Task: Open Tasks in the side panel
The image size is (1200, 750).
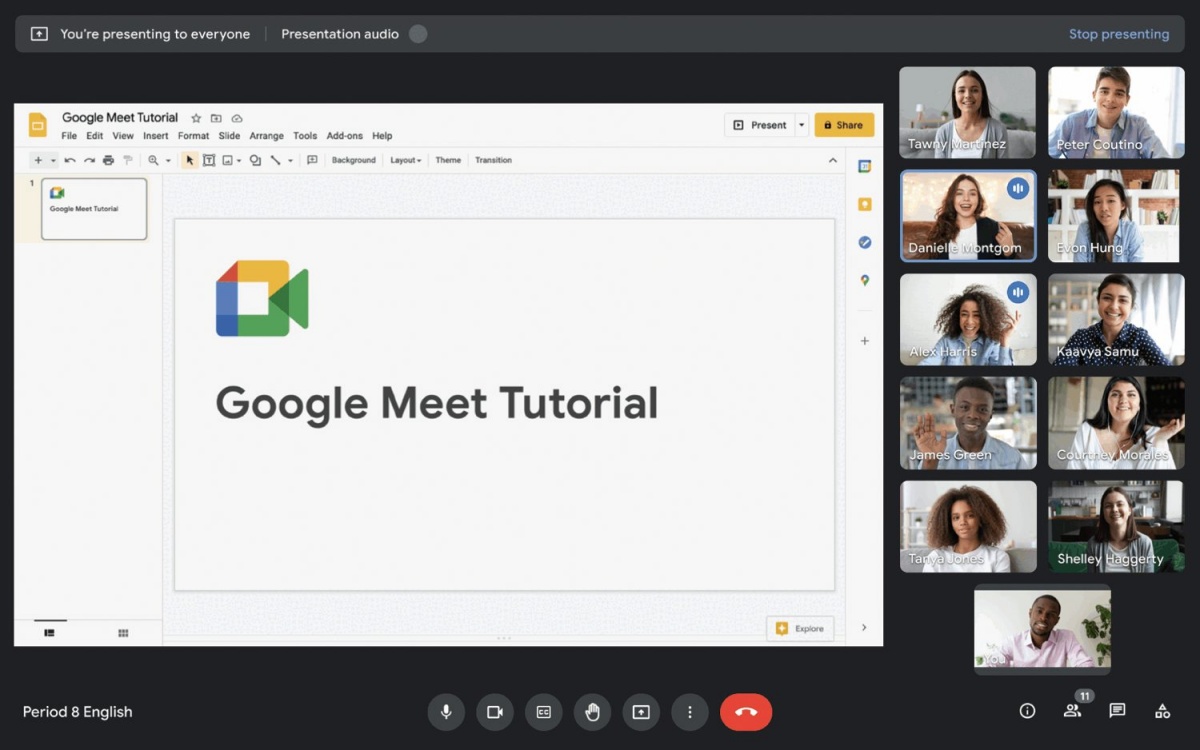Action: [865, 242]
